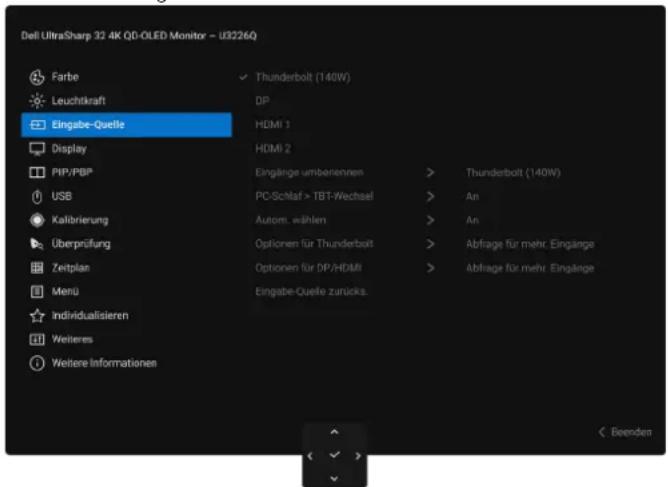The image size is (668, 487).
Task: Click the Autom. wählen label
Action: point(291,220)
